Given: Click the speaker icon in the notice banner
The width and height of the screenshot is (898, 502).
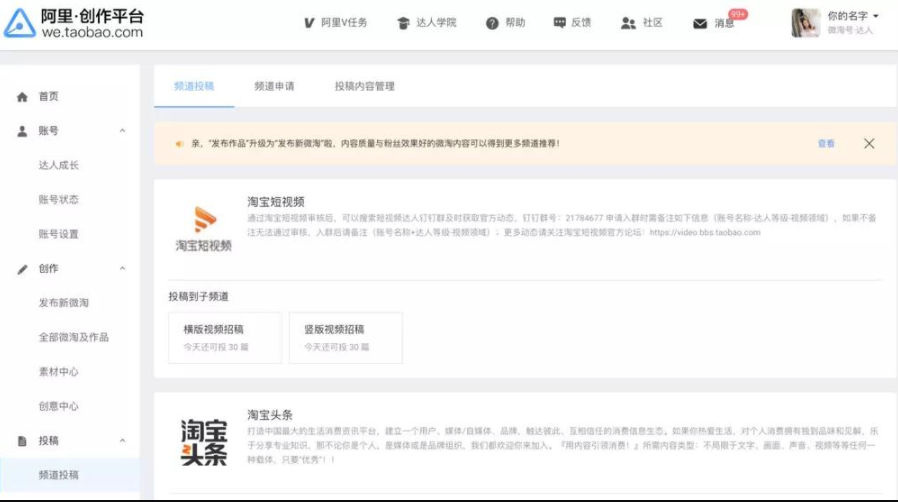Looking at the screenshot, I should click(179, 144).
